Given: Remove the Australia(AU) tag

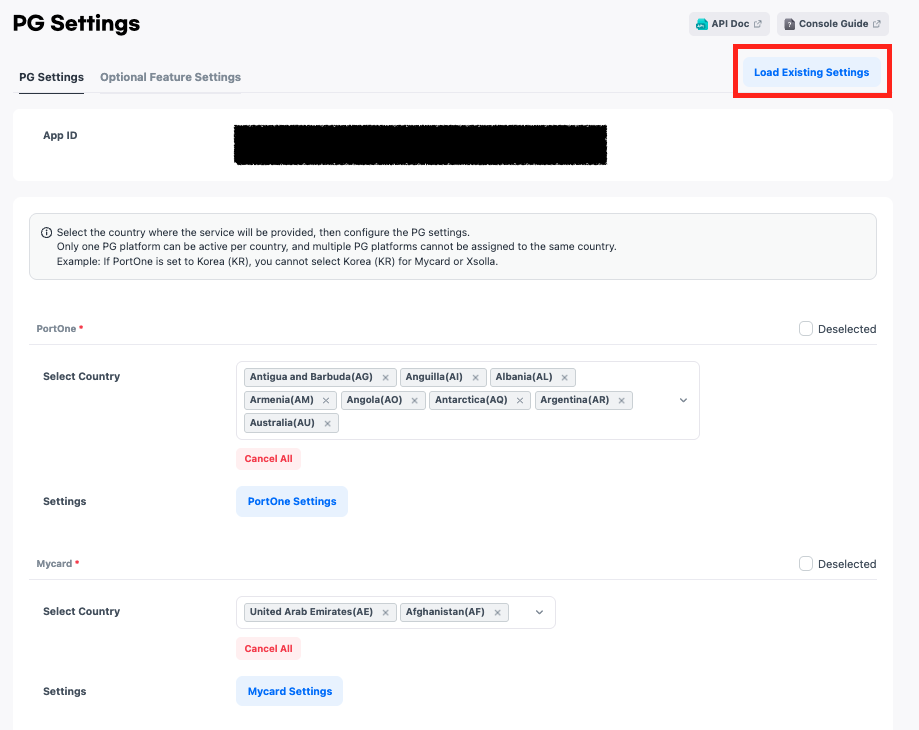Looking at the screenshot, I should pos(327,423).
